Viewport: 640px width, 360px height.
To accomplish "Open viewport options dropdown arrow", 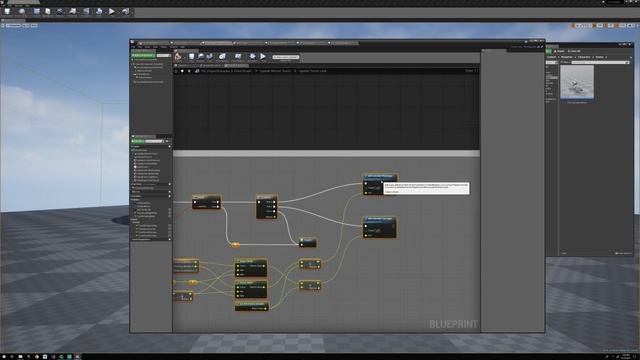I will [3, 25].
